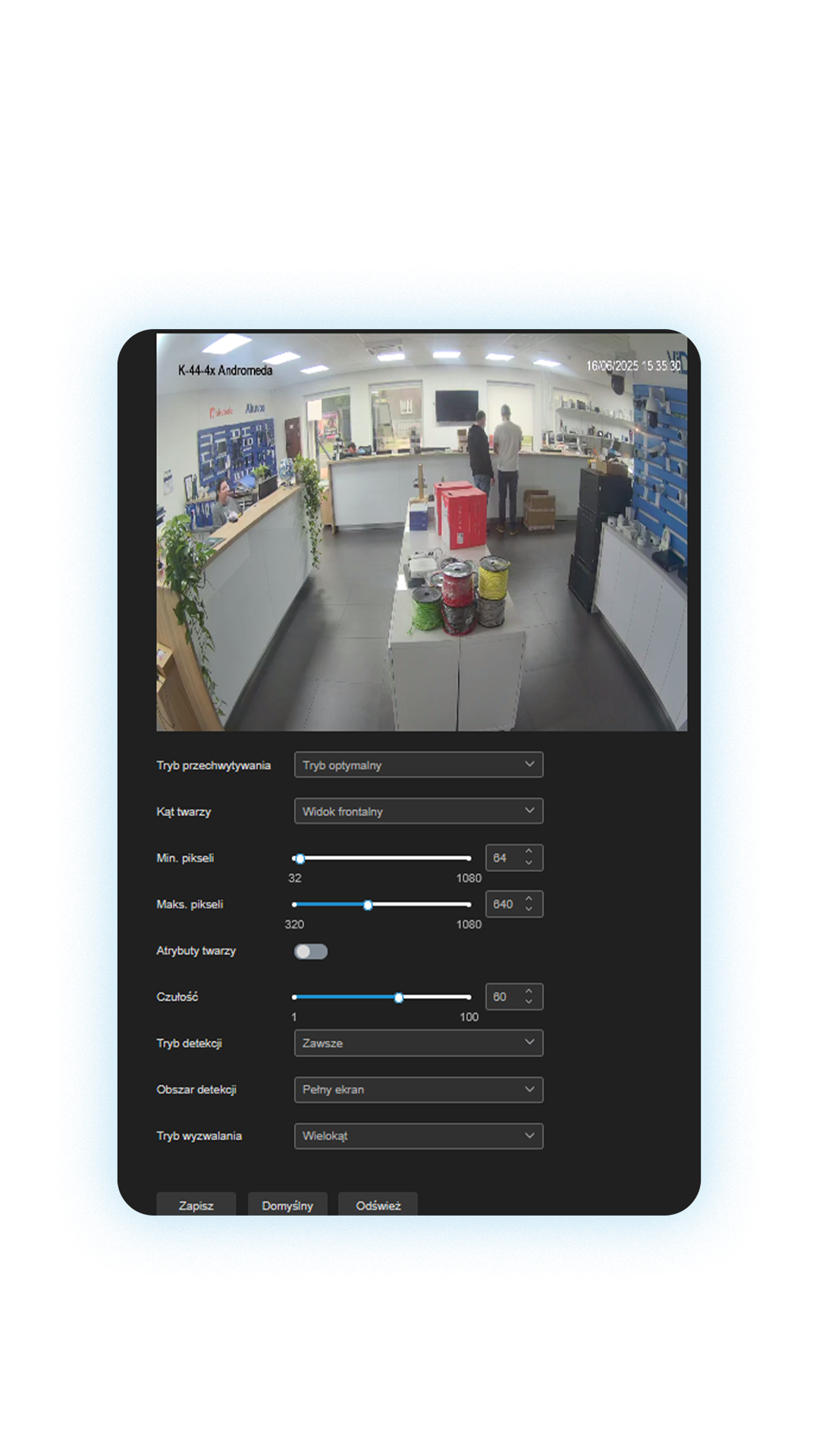The image size is (819, 1456).
Task: Click the Zapisz button
Action: (196, 1204)
